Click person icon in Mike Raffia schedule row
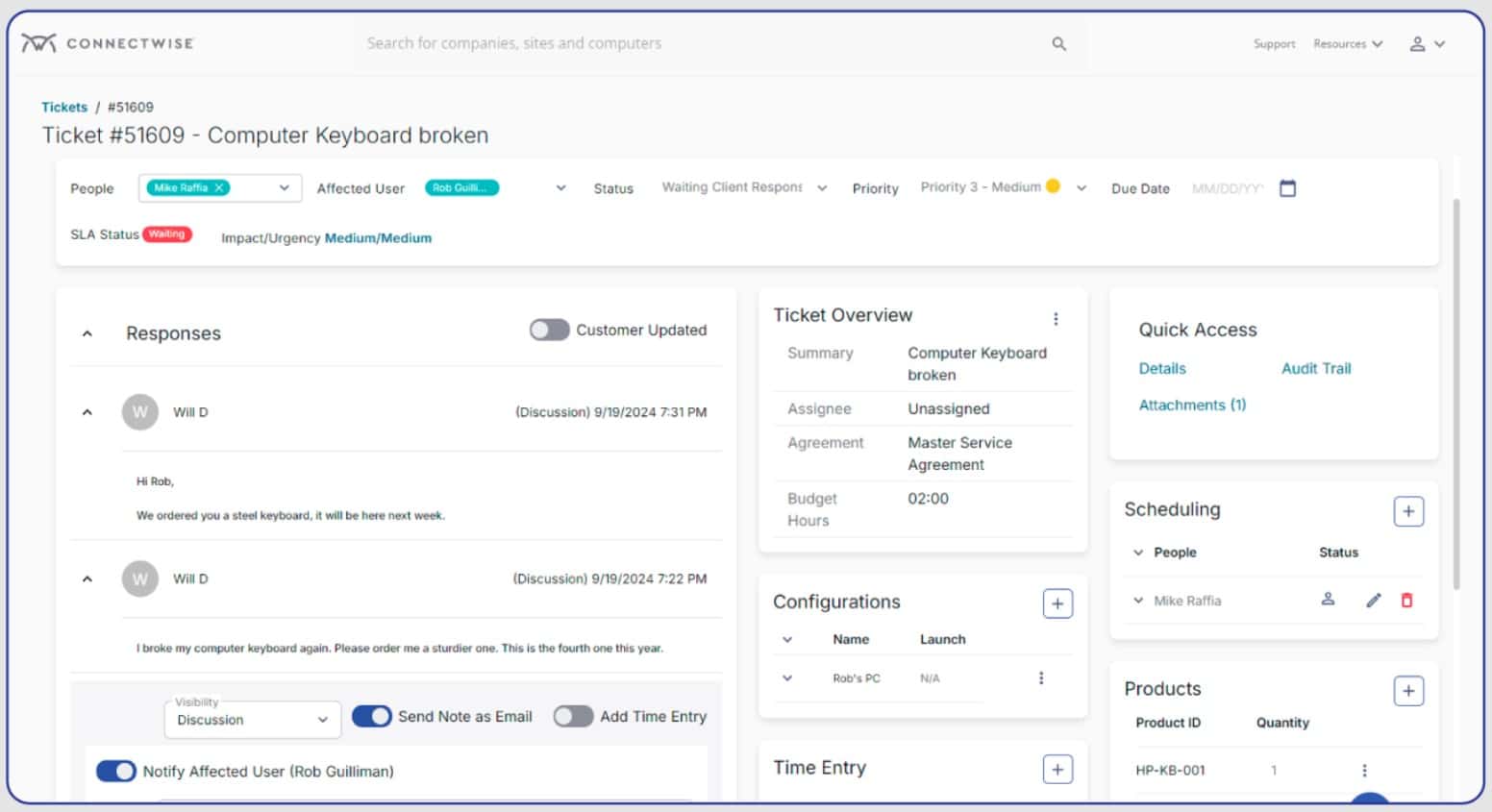 click(x=1328, y=600)
